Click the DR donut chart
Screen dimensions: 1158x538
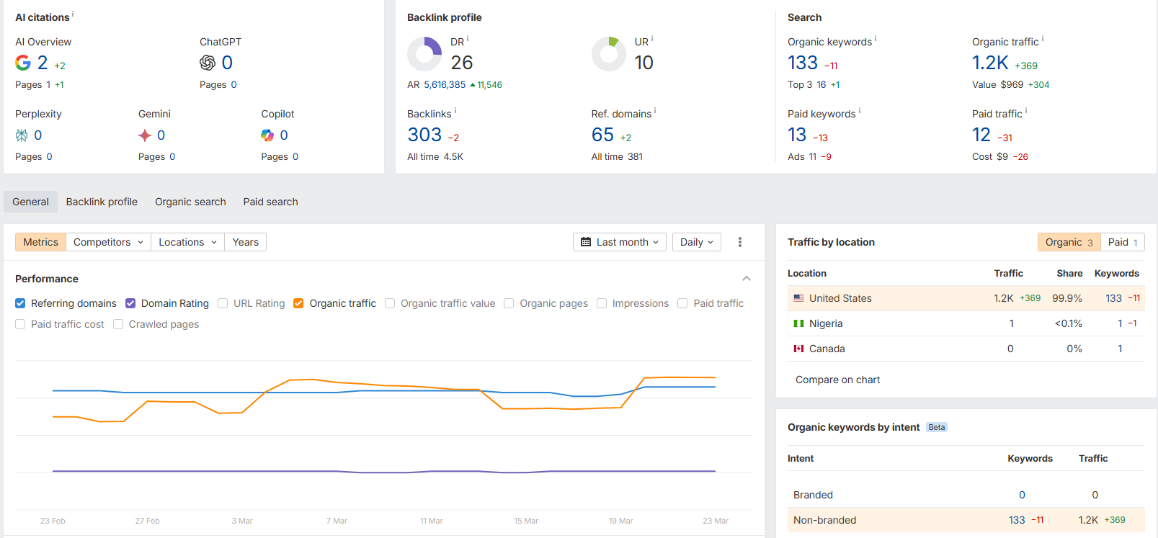425,55
